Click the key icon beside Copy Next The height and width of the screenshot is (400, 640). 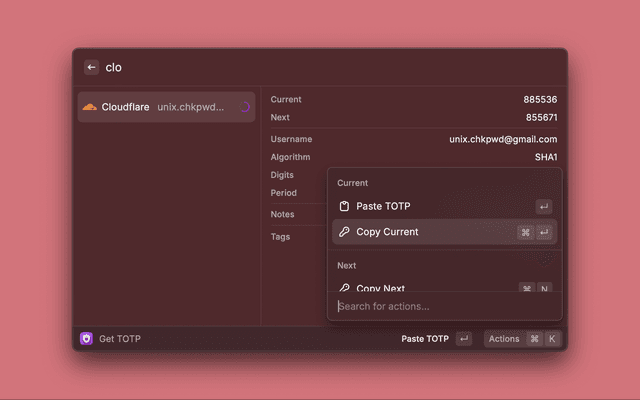coord(344,287)
